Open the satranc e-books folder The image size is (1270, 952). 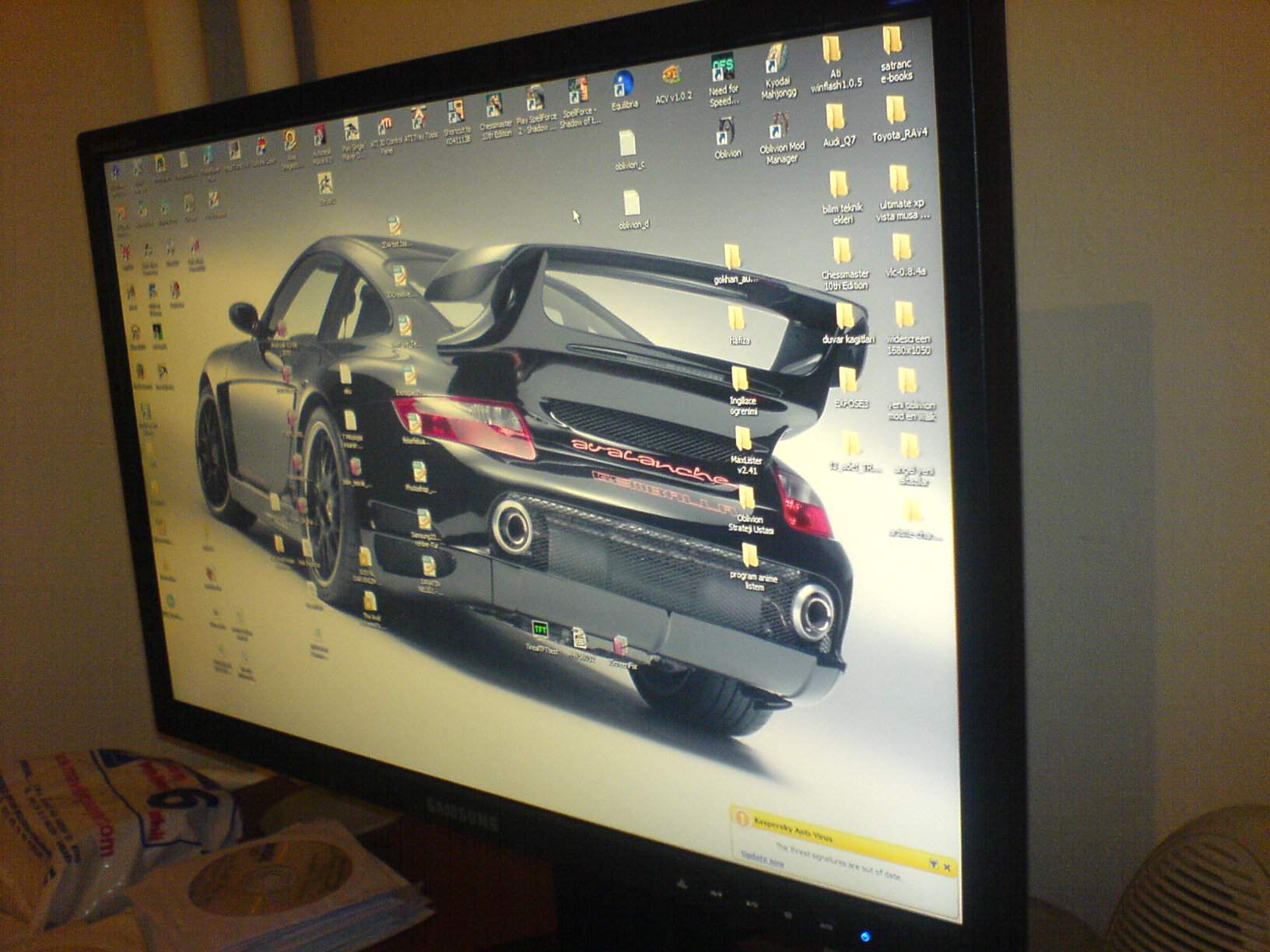(x=895, y=53)
